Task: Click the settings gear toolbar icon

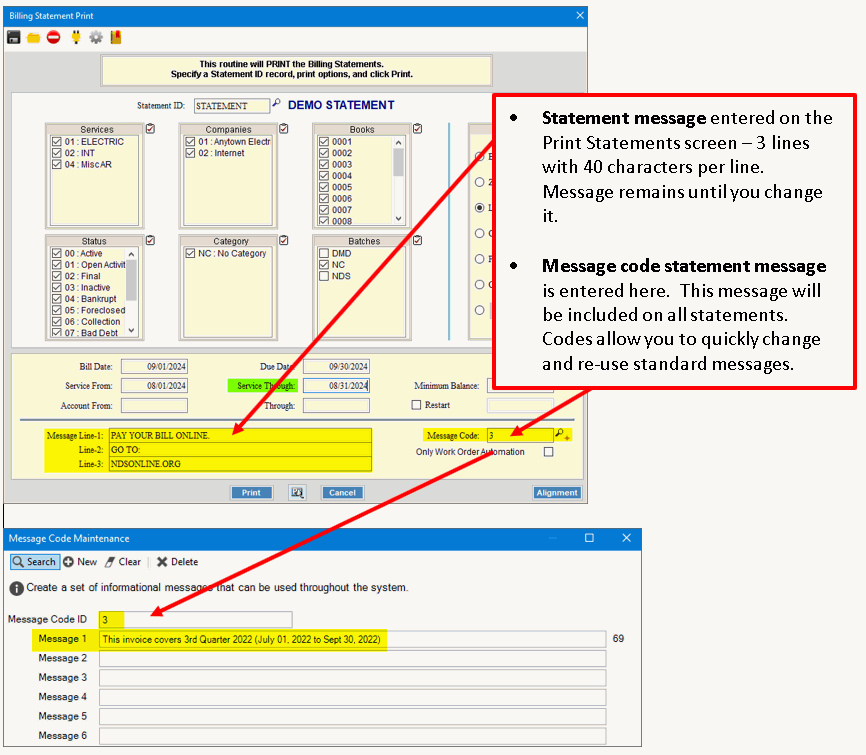Action: 96,37
